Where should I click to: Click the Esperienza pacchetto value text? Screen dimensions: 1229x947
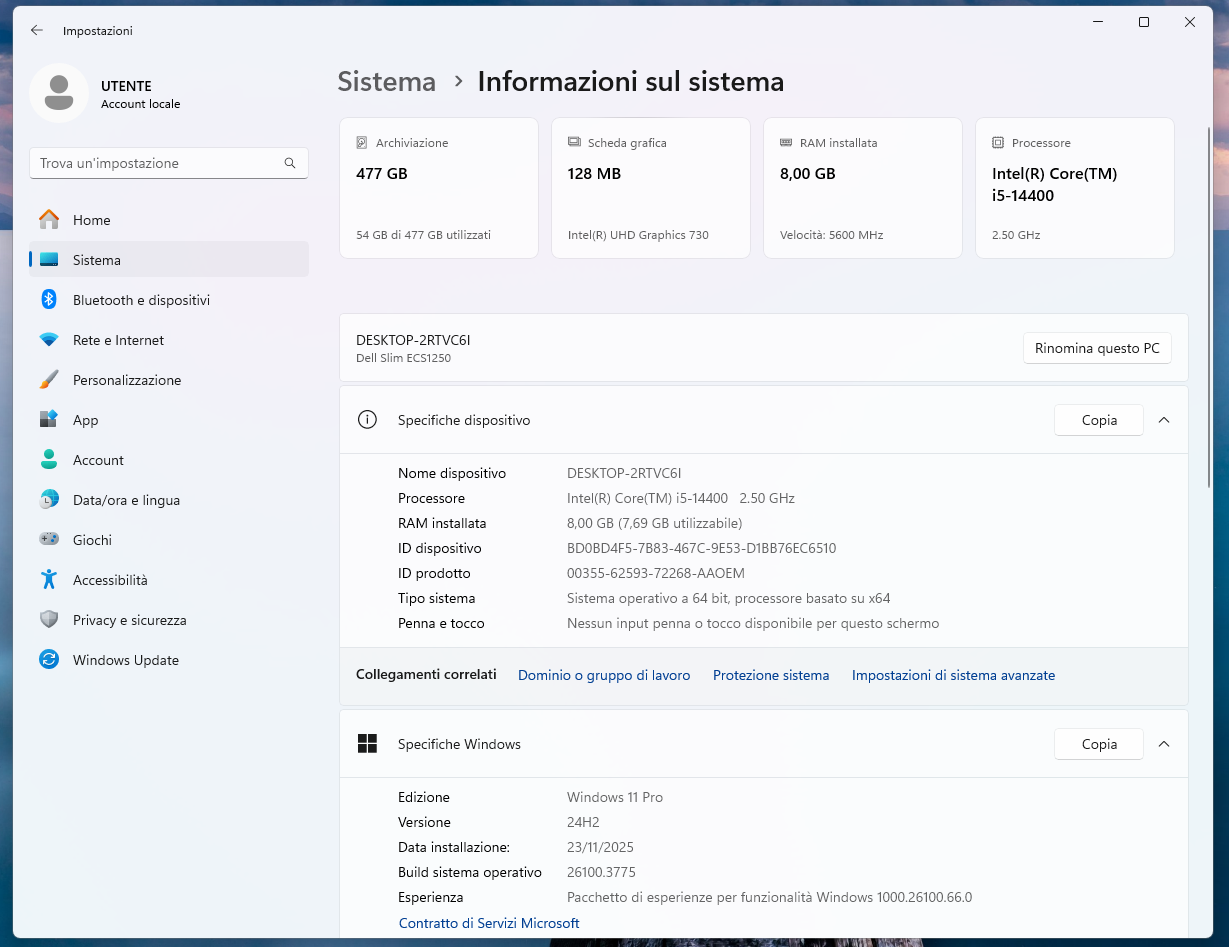[769, 897]
